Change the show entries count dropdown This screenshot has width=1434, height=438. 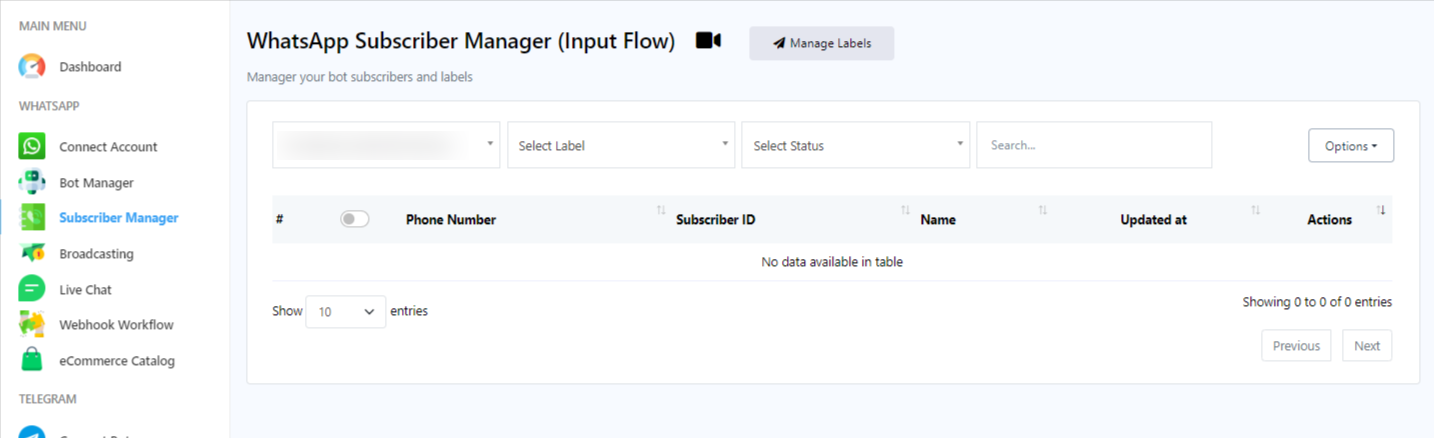tap(345, 312)
